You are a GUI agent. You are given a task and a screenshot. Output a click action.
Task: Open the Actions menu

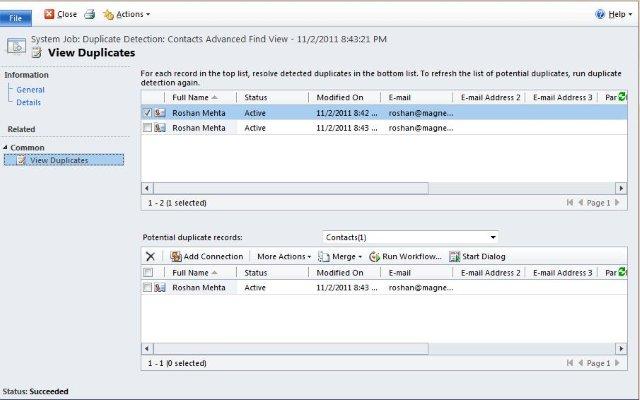[126, 15]
